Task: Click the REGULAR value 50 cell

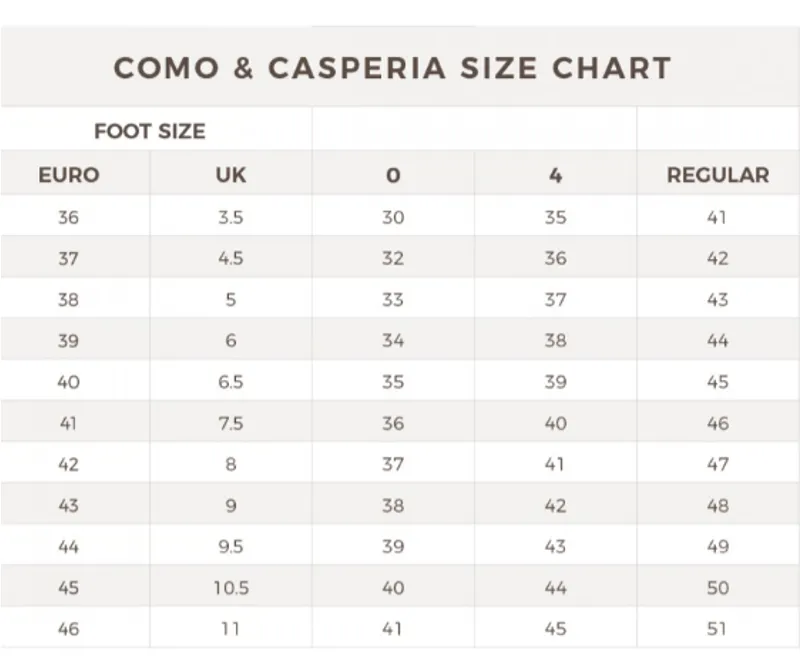Action: pyautogui.click(x=717, y=588)
